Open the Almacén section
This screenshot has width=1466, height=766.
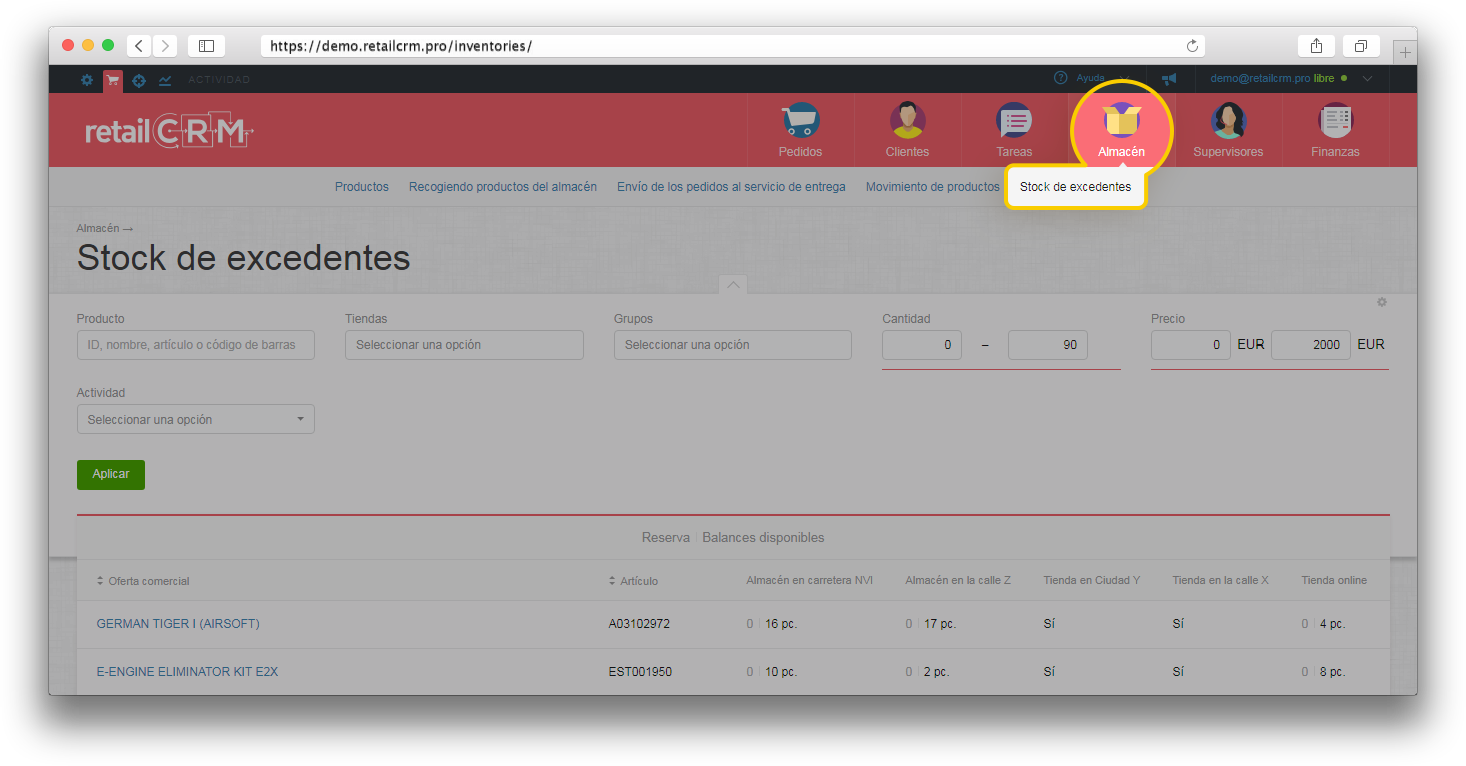pos(1121,130)
